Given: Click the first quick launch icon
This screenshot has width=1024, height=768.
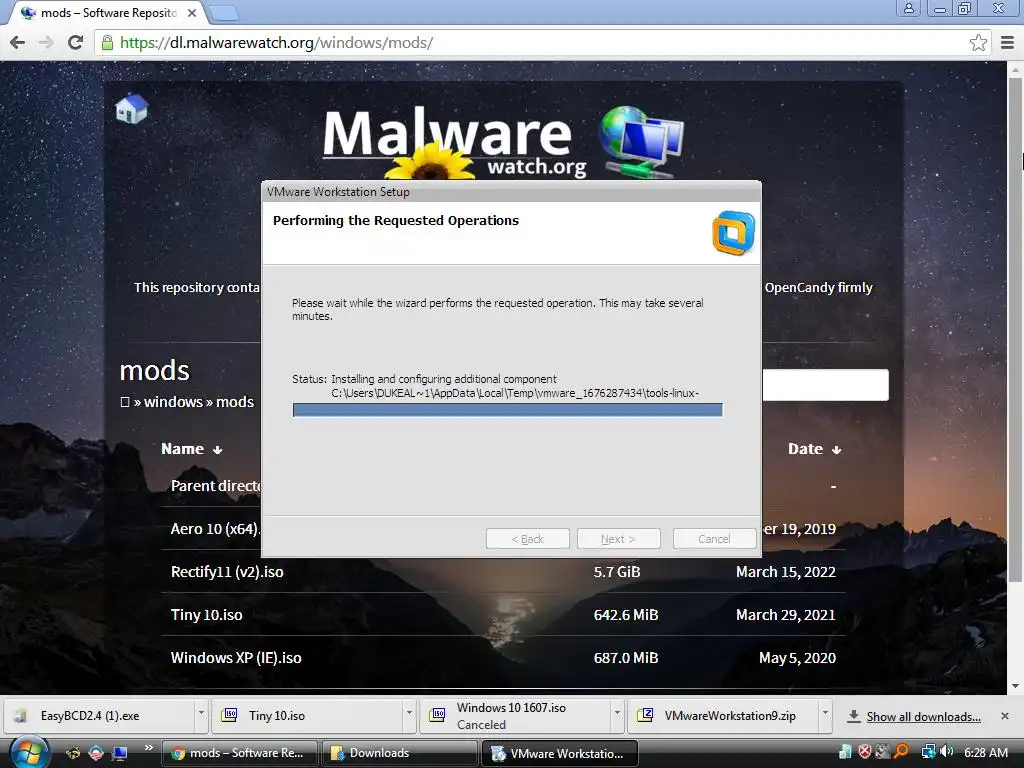Looking at the screenshot, I should (x=73, y=753).
